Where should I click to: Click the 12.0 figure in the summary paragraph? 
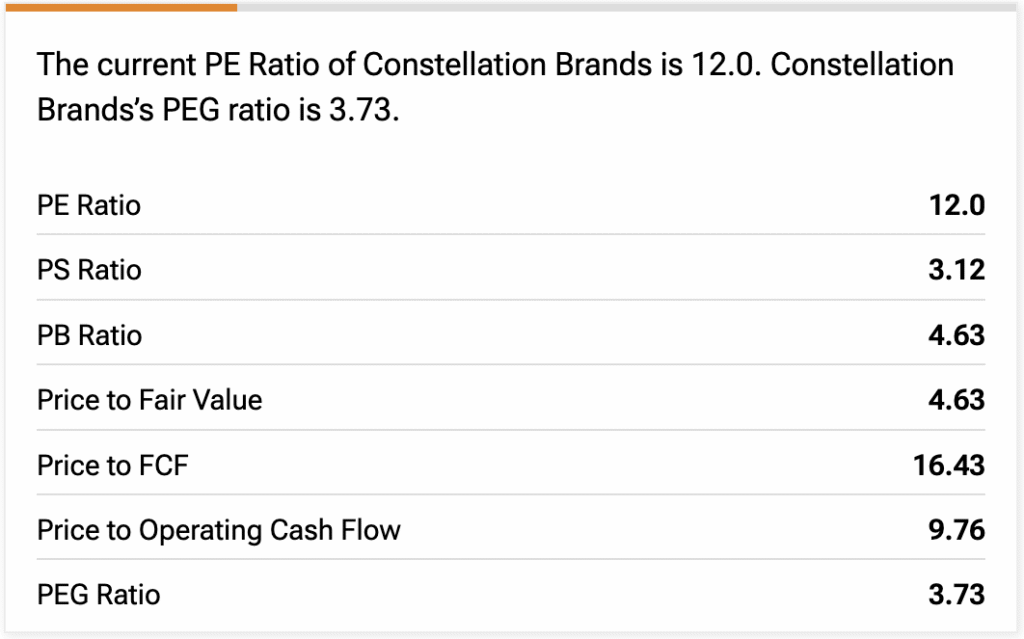[x=725, y=65]
